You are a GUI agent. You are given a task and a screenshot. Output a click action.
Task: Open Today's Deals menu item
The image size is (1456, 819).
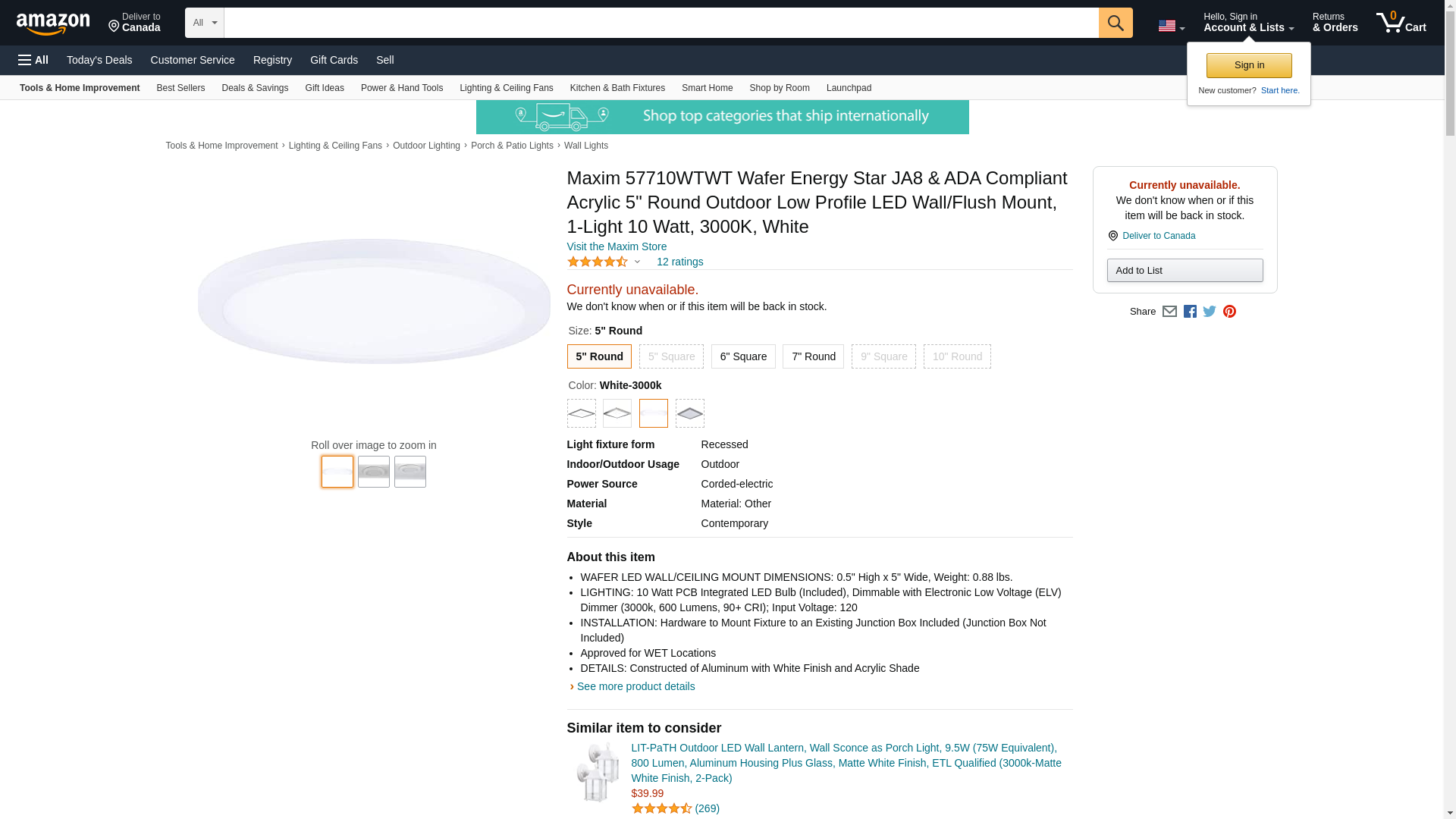click(x=99, y=60)
